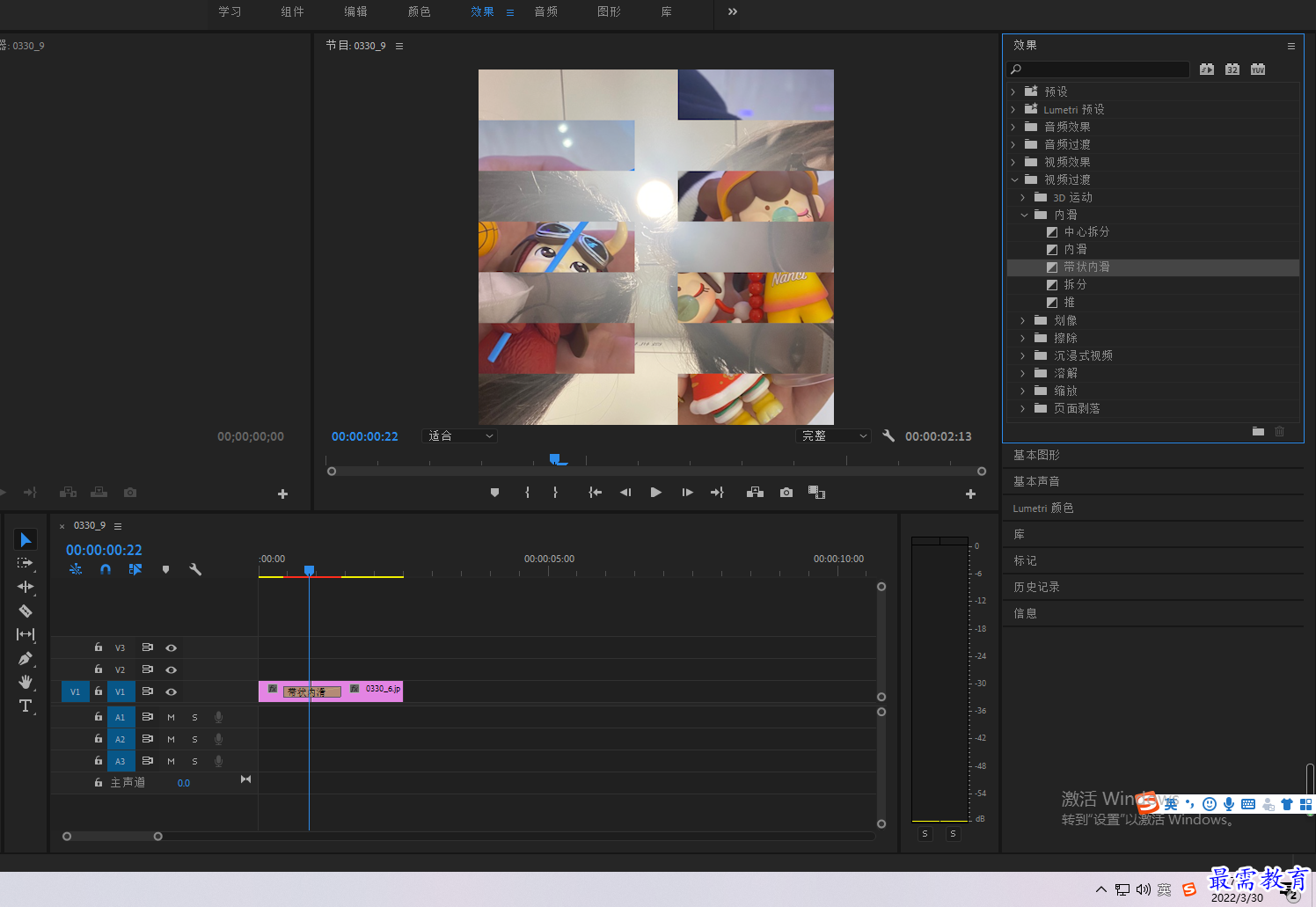The image size is (1316, 907).
Task: Click the Add Marker button in program monitor
Action: click(495, 493)
